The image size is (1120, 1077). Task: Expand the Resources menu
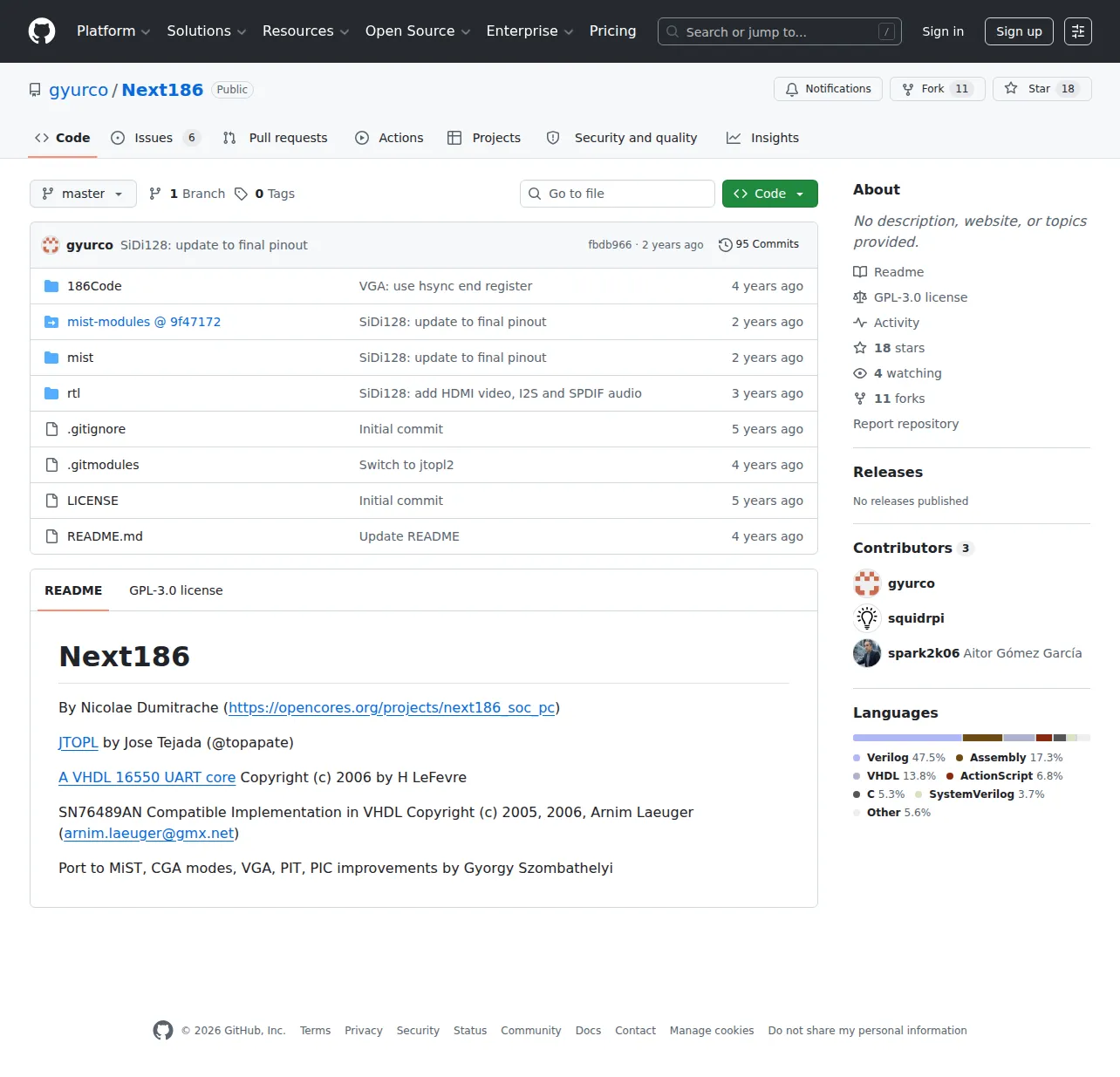[305, 31]
